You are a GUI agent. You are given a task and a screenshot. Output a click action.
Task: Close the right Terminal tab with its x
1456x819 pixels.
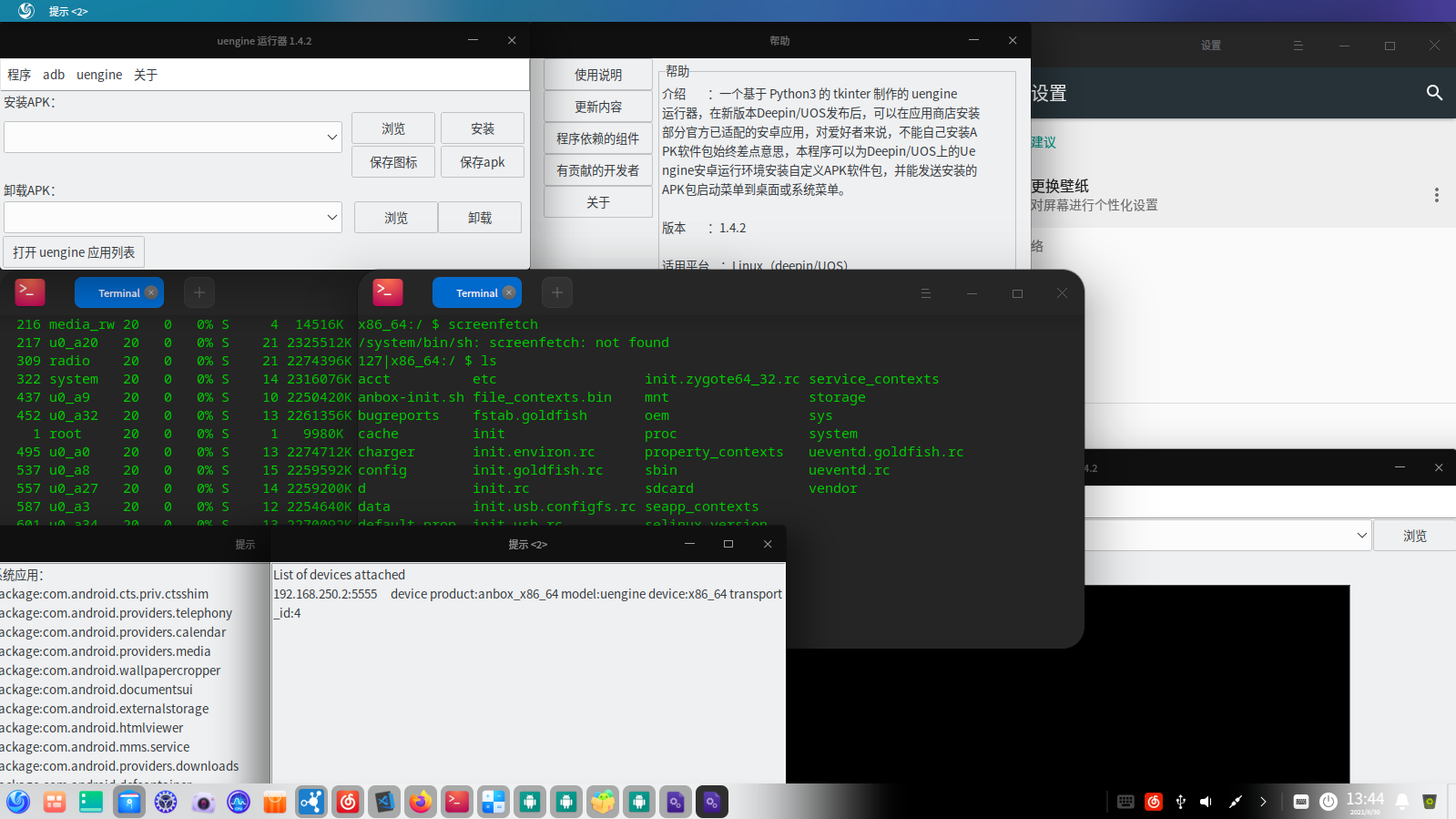[509, 292]
